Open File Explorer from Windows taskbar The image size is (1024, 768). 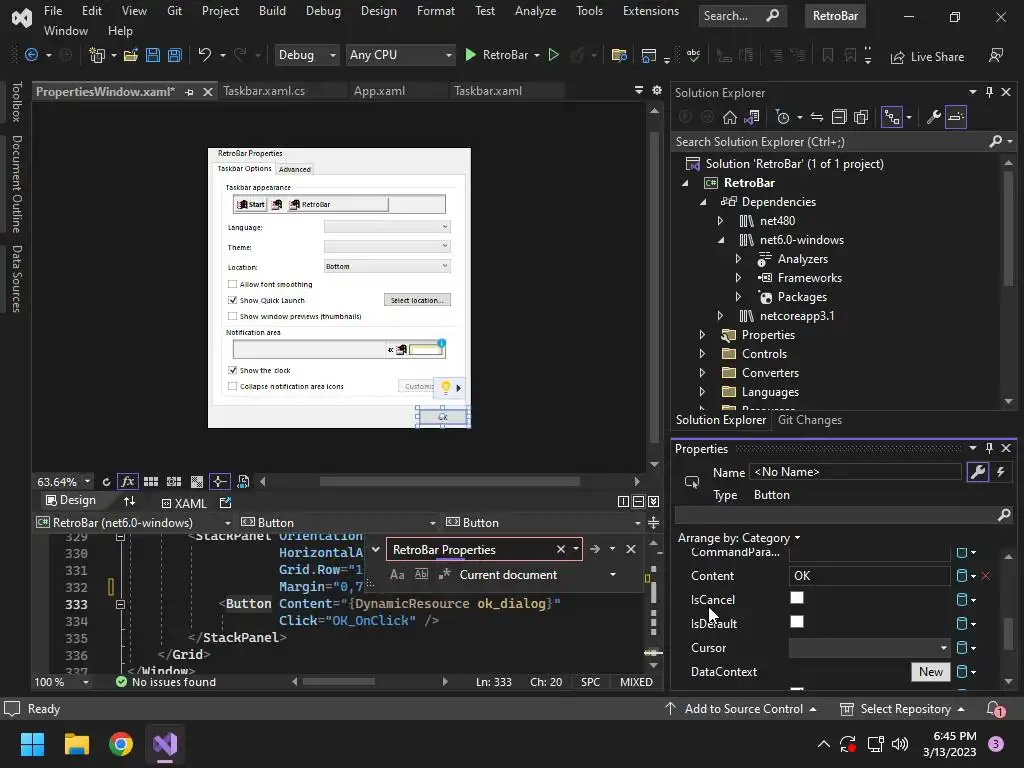(76, 744)
